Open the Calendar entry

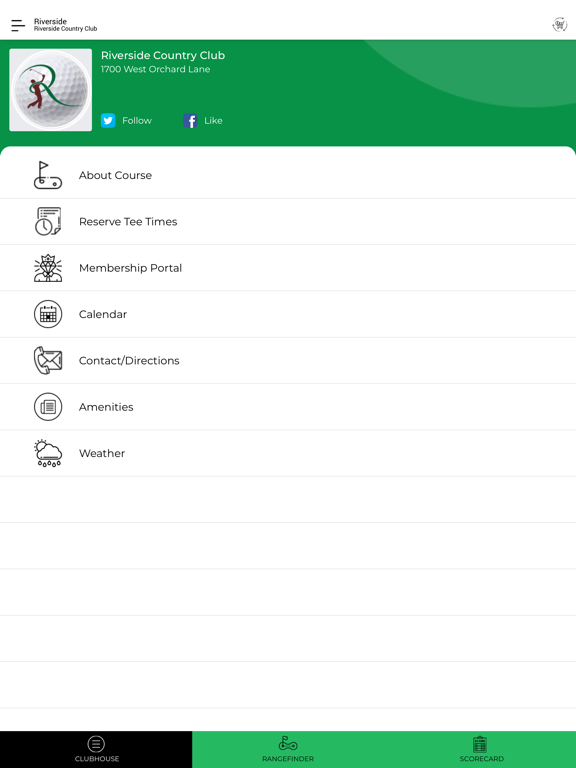[x=288, y=314]
